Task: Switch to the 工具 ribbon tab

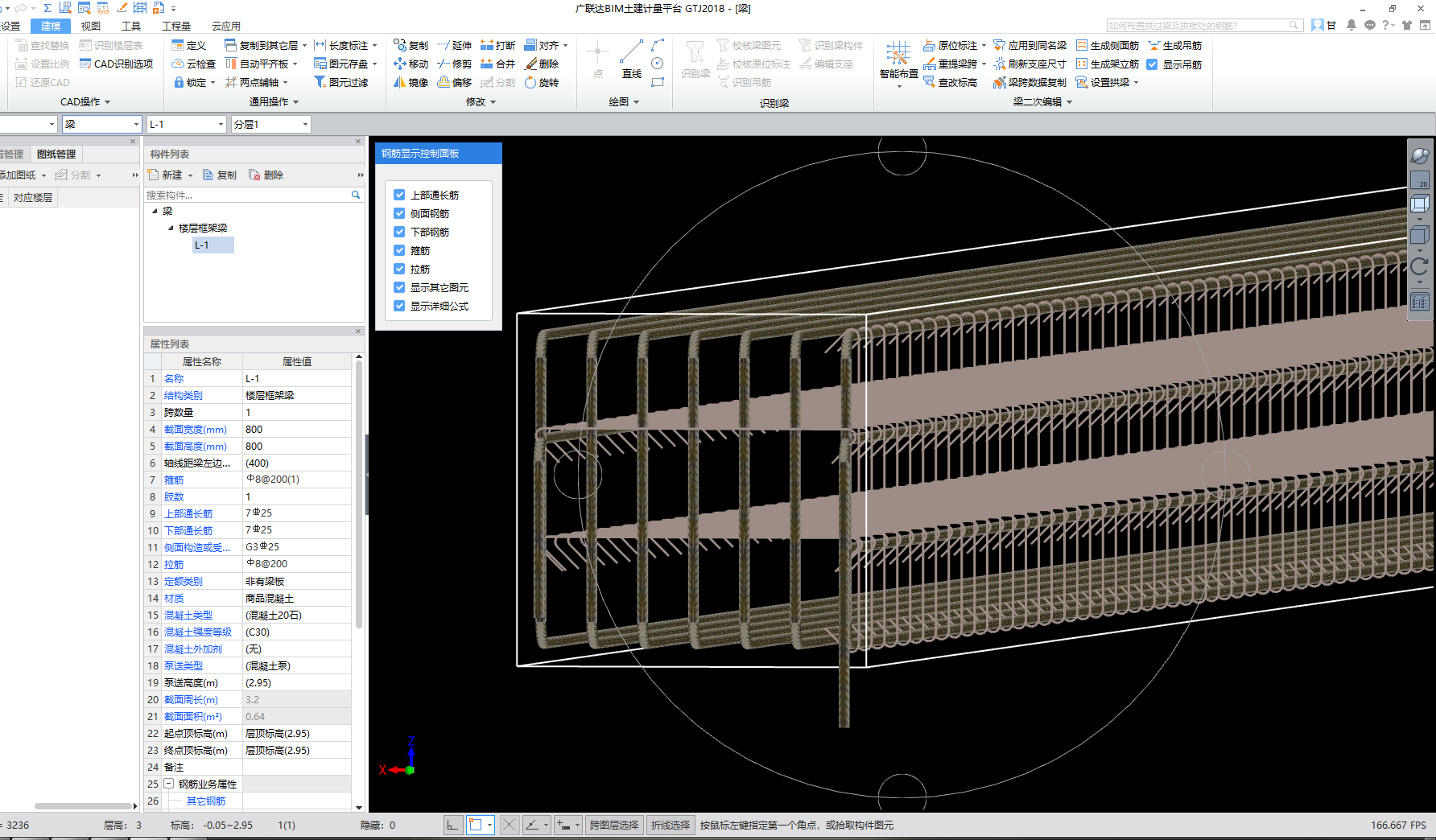Action: click(131, 26)
